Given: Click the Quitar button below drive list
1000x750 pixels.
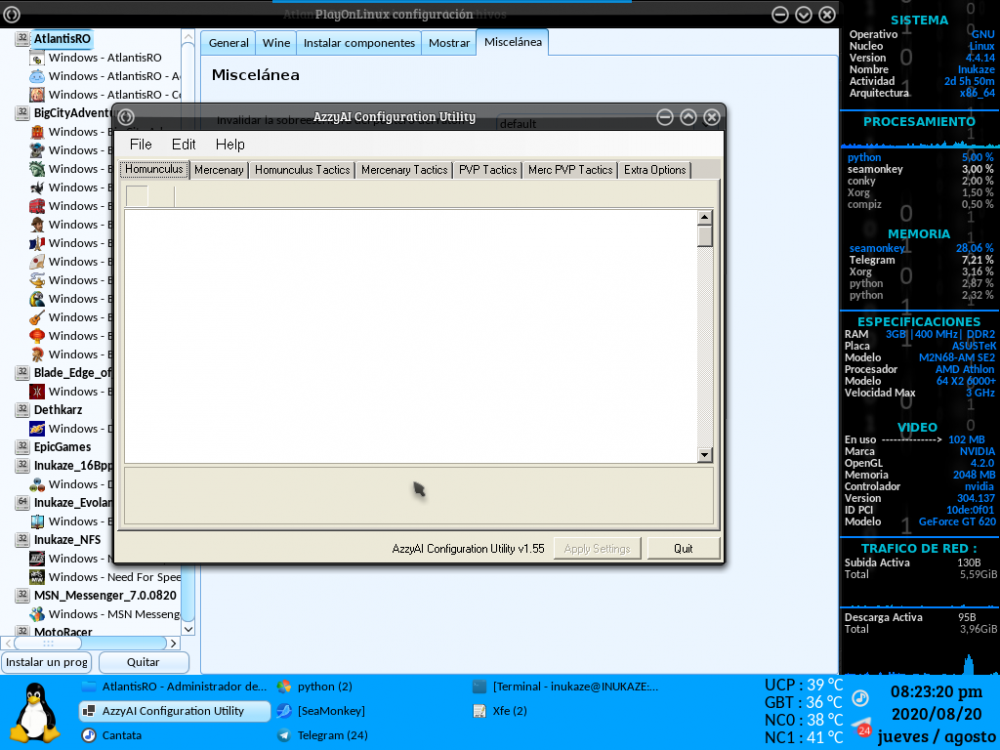Looking at the screenshot, I should (x=143, y=662).
